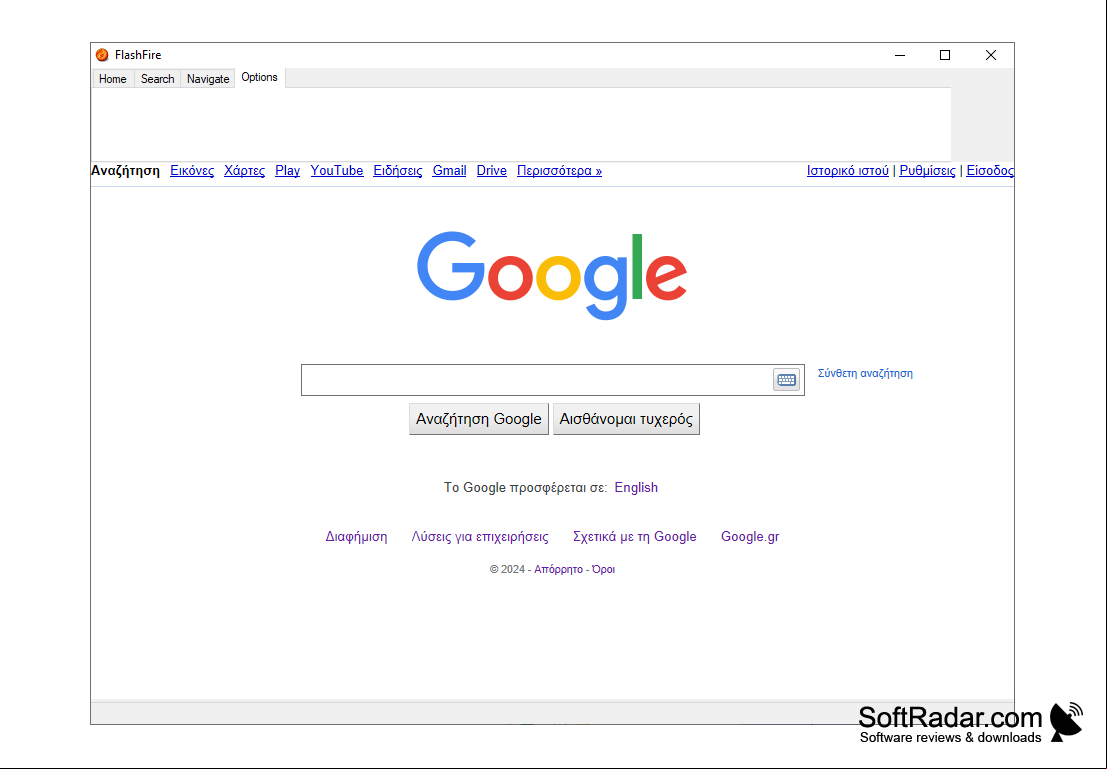1107x769 pixels.
Task: Open the Απόρρητο privacy link
Action: click(x=558, y=569)
